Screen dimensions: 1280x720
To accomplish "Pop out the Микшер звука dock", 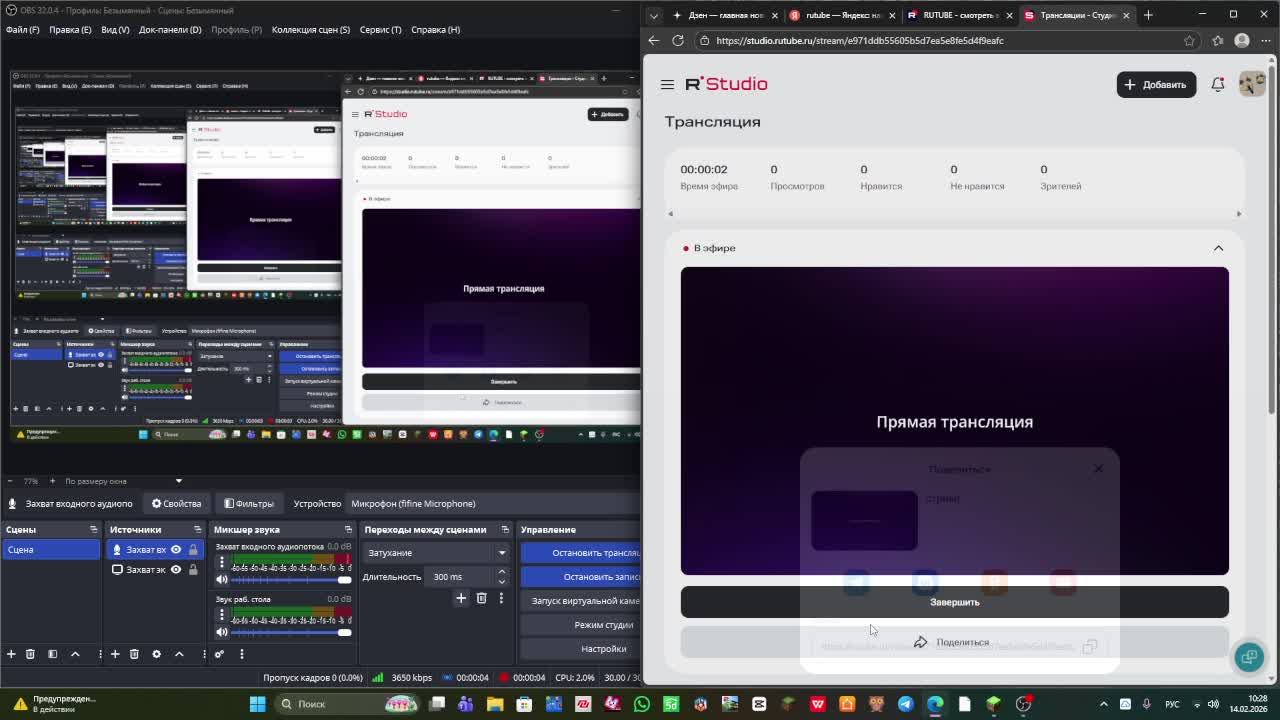I will click(x=348, y=530).
